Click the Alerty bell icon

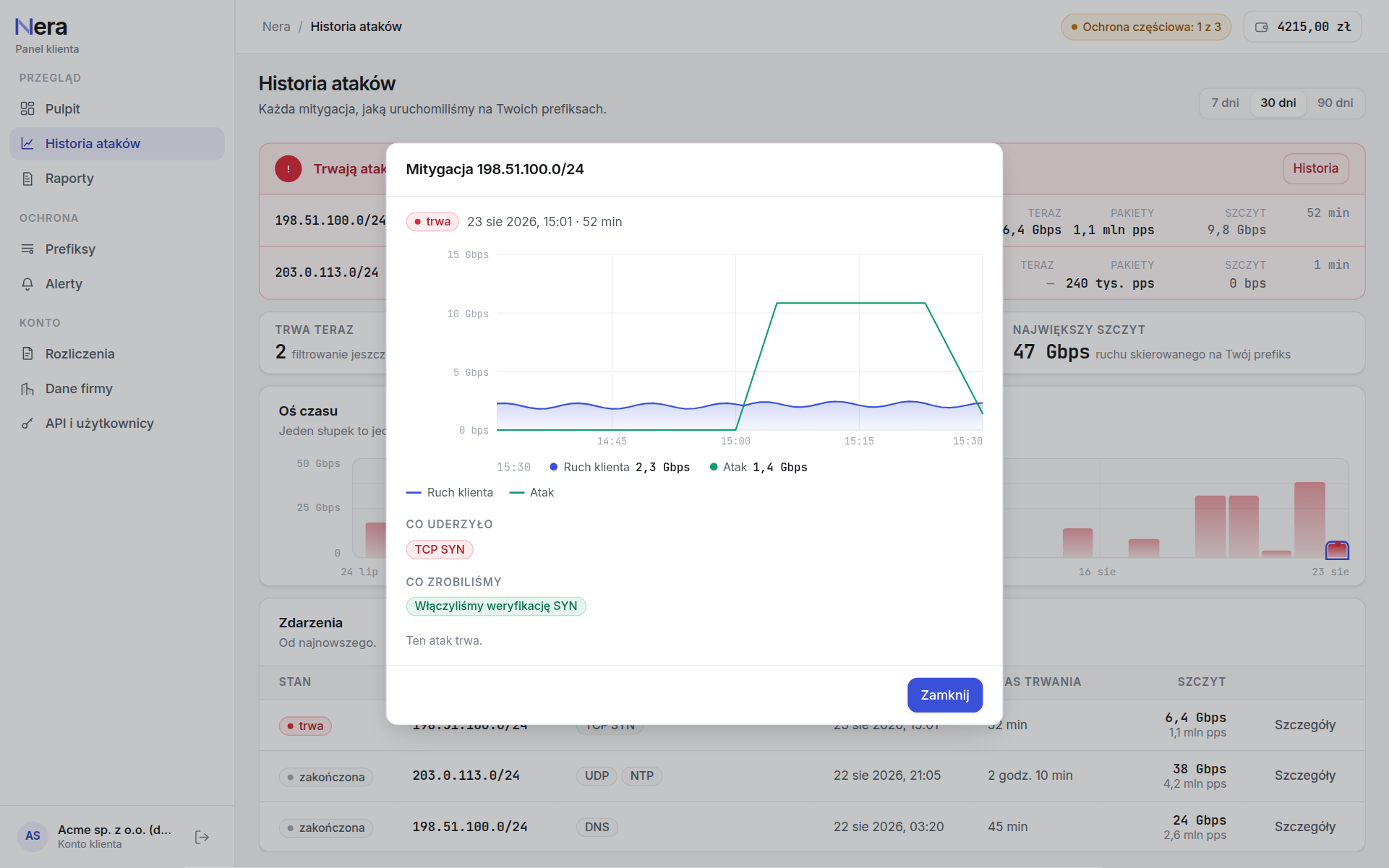pyautogui.click(x=27, y=284)
